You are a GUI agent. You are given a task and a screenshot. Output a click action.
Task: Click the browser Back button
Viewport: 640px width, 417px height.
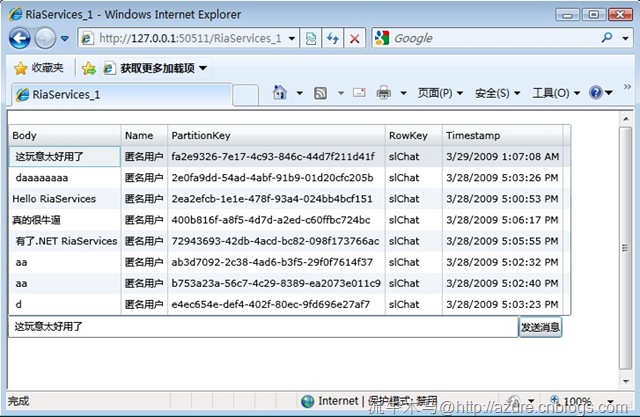pos(19,38)
